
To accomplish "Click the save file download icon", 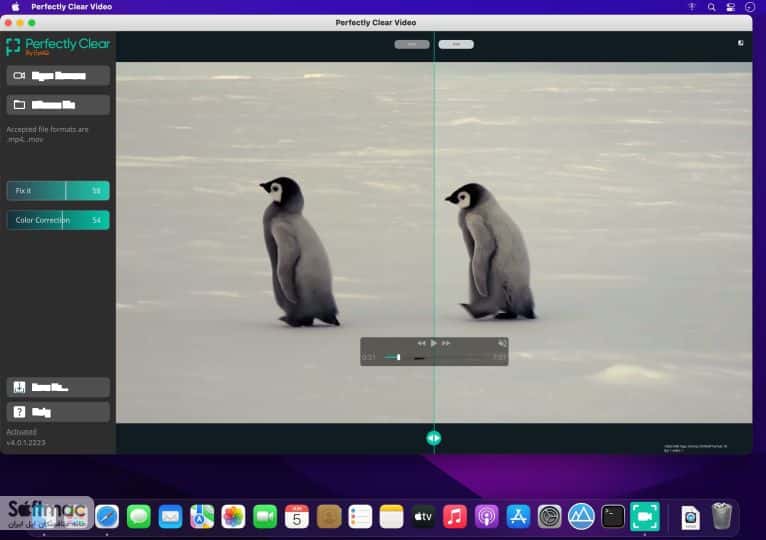I will click(19, 387).
